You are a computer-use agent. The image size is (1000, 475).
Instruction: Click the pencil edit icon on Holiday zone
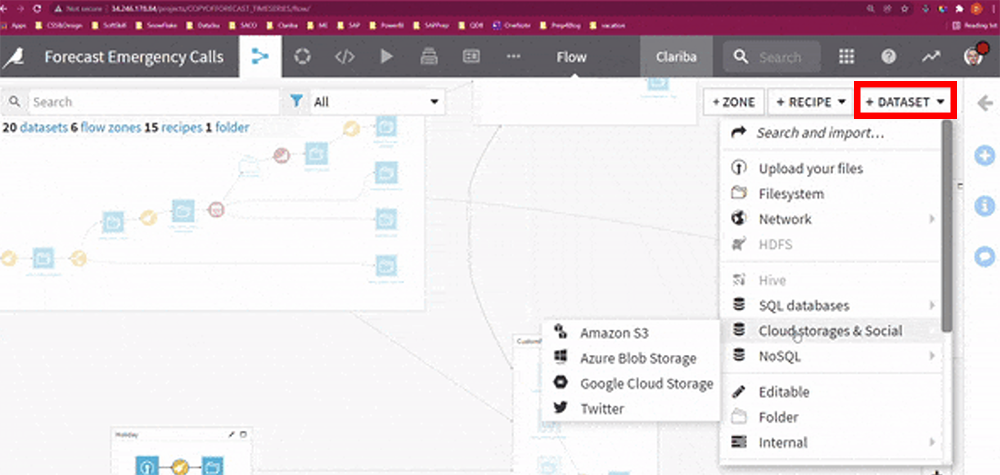pyautogui.click(x=232, y=434)
